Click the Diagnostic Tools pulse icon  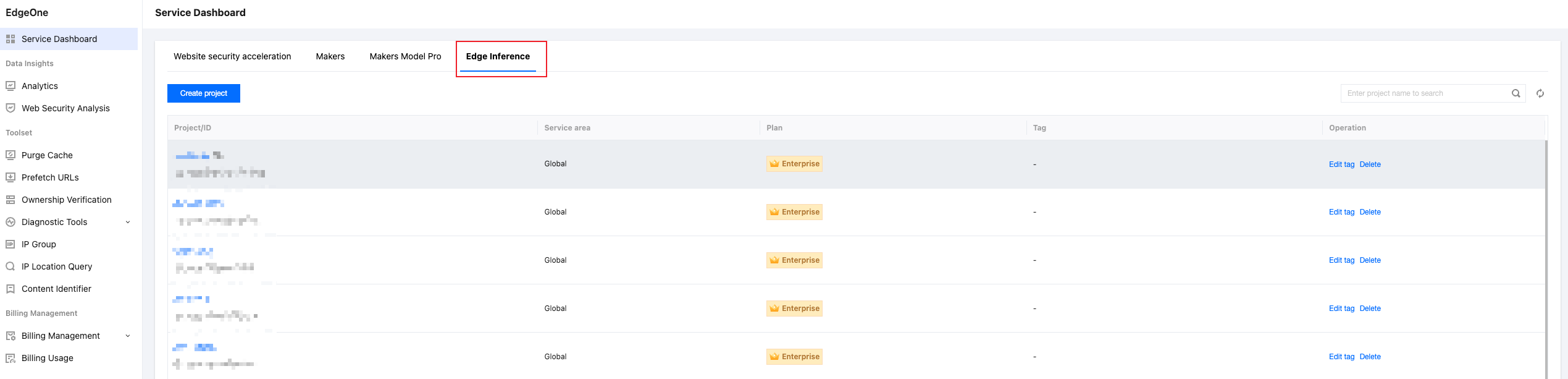click(x=10, y=222)
